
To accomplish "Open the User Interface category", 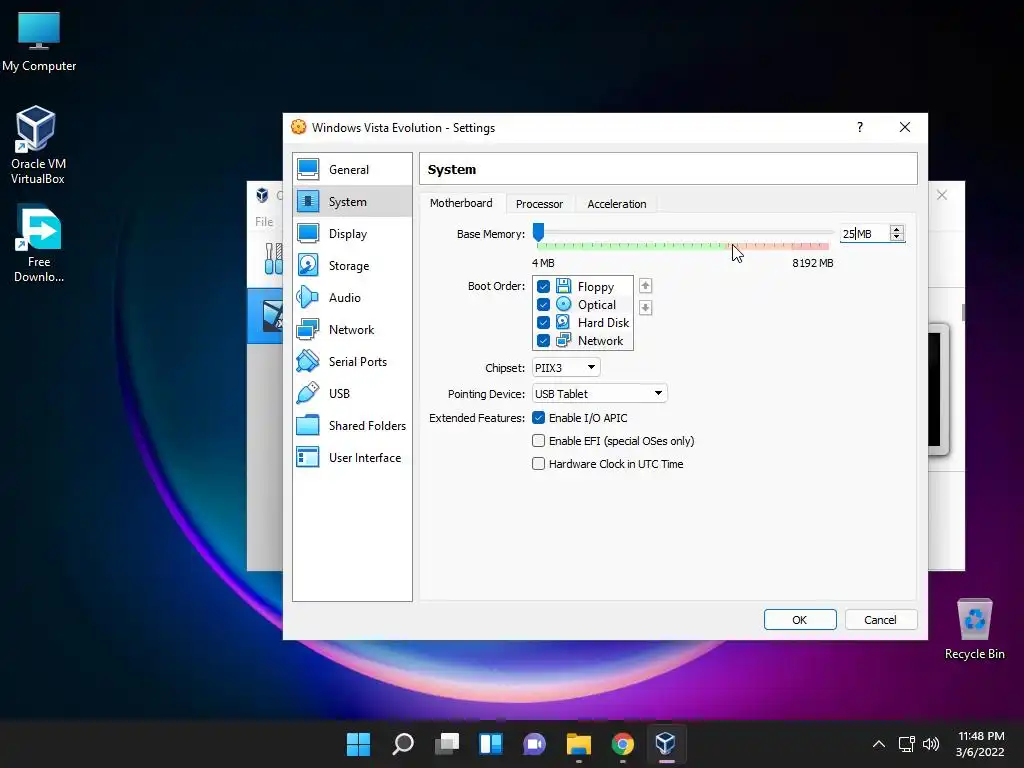I will pos(352,458).
